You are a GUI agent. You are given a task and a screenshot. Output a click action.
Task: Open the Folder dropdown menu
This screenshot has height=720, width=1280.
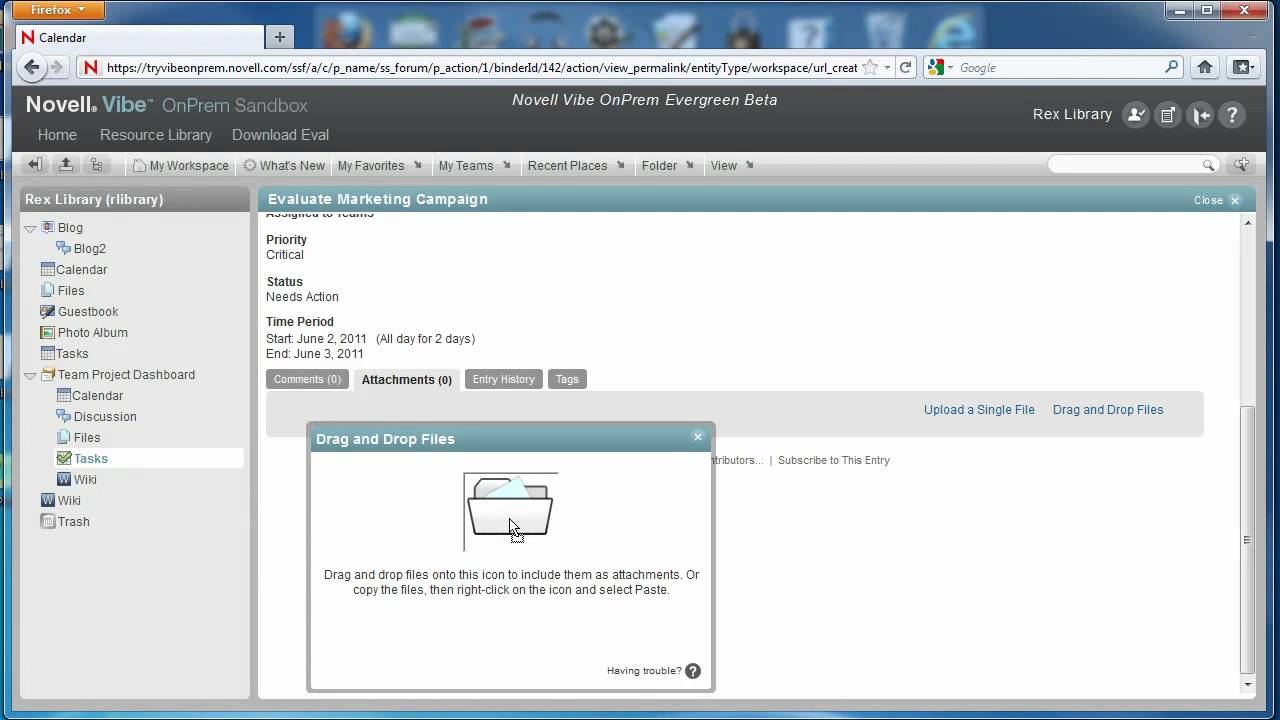(667, 166)
